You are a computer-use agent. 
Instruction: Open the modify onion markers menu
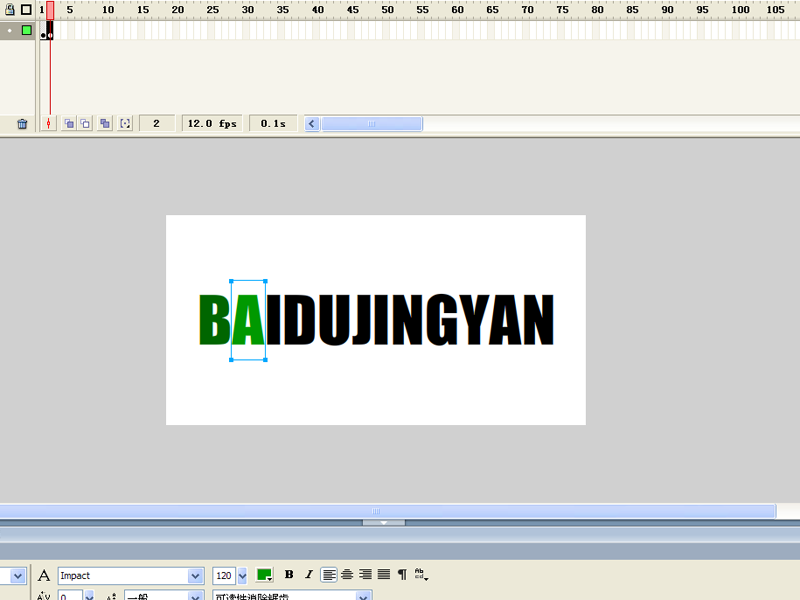click(x=125, y=123)
